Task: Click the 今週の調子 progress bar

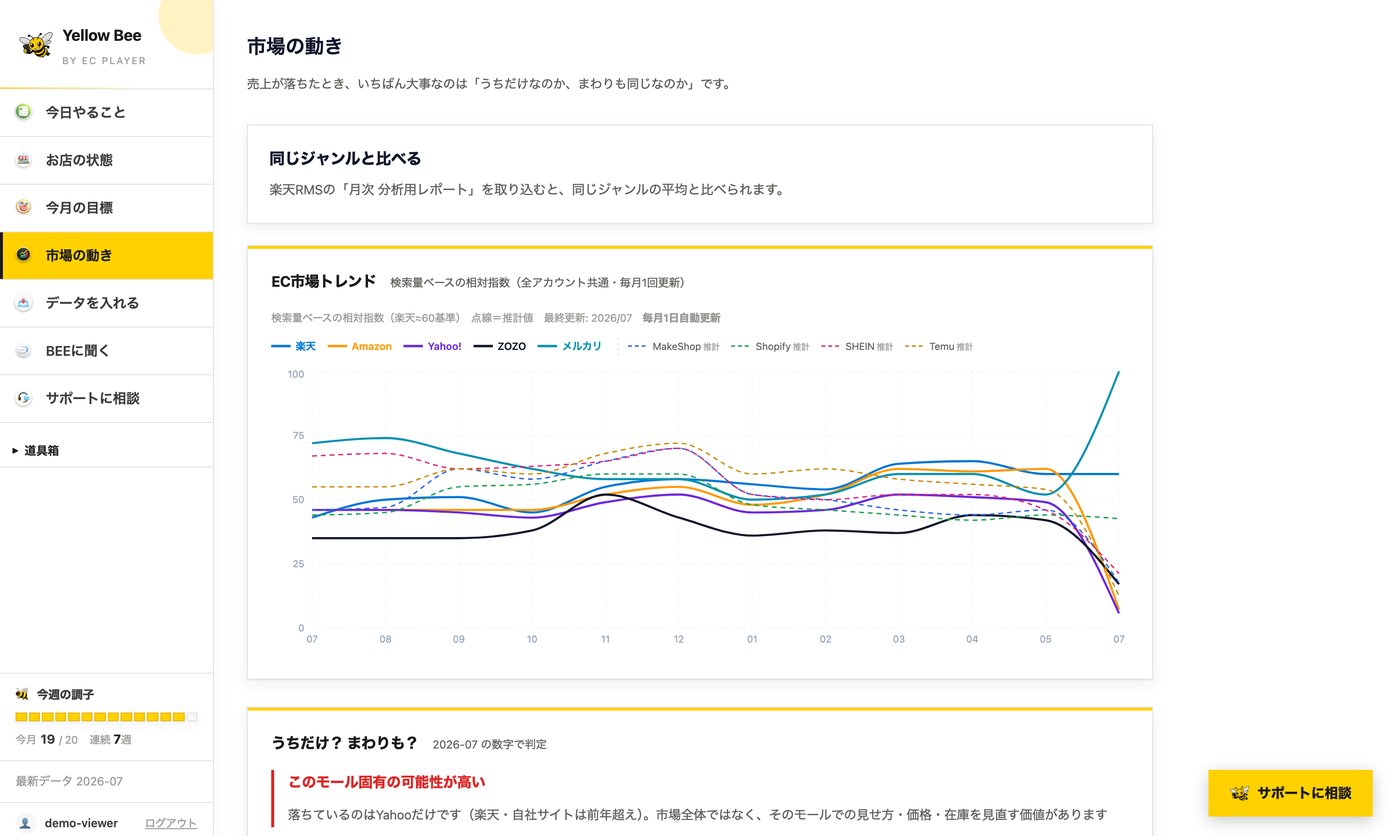Action: click(x=106, y=717)
